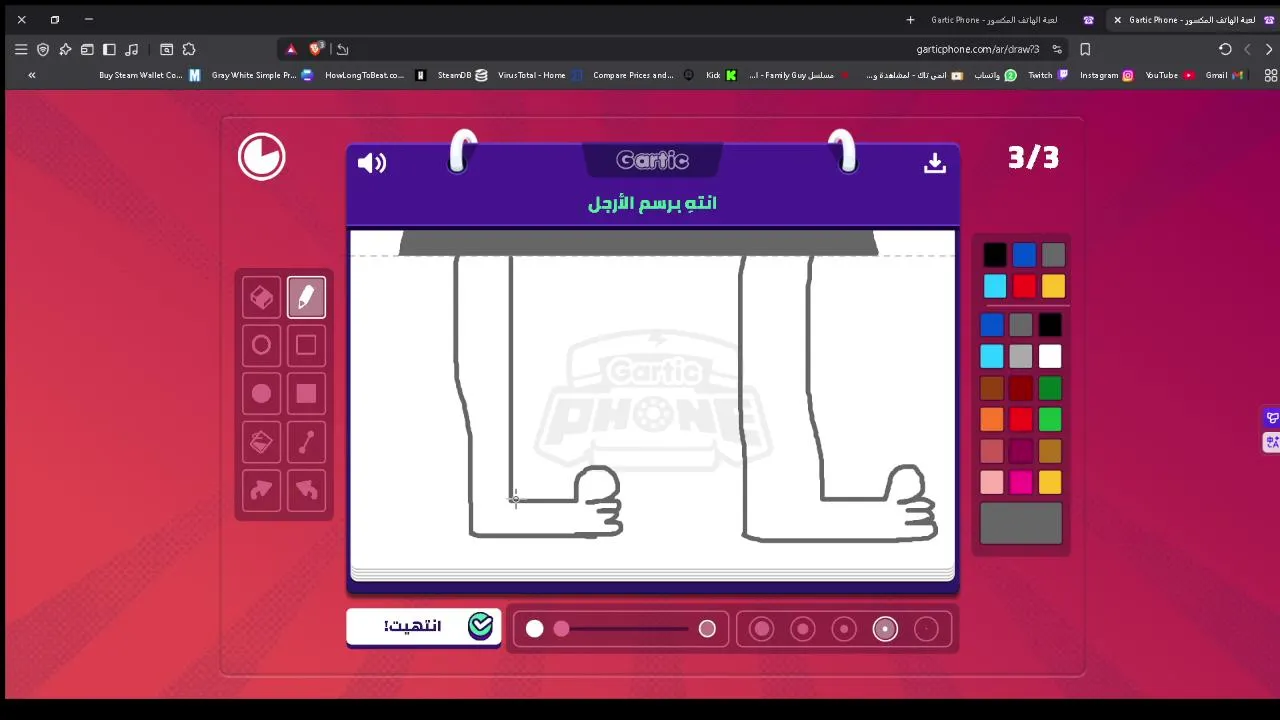Click the round timer clock indicator

click(262, 157)
